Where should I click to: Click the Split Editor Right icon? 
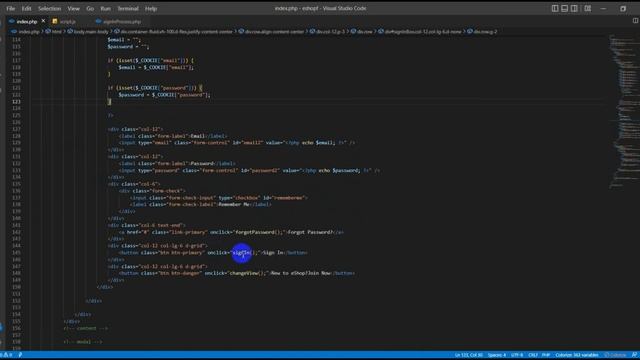pyautogui.click(x=635, y=21)
